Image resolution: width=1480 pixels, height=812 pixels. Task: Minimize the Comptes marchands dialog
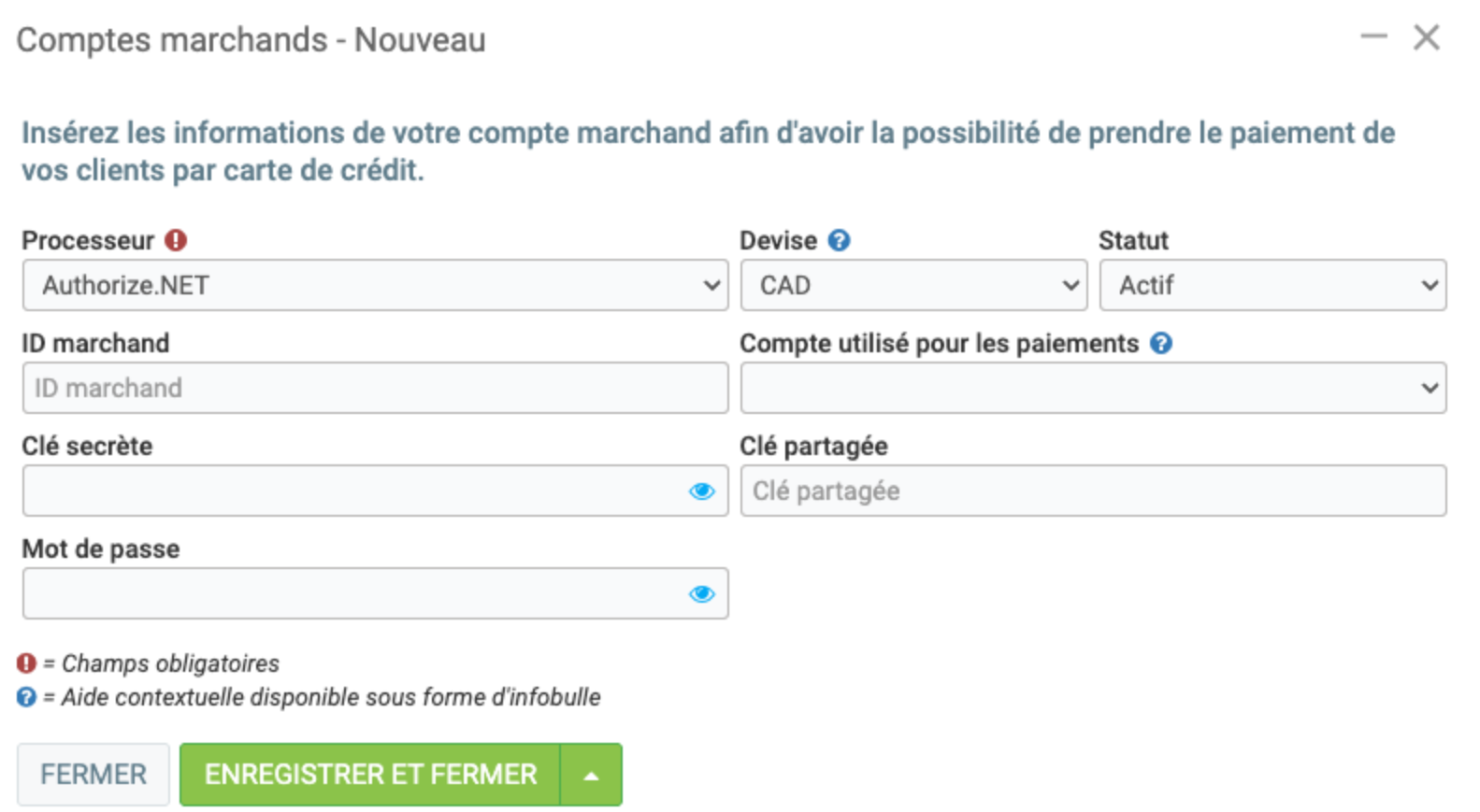pos(1373,37)
